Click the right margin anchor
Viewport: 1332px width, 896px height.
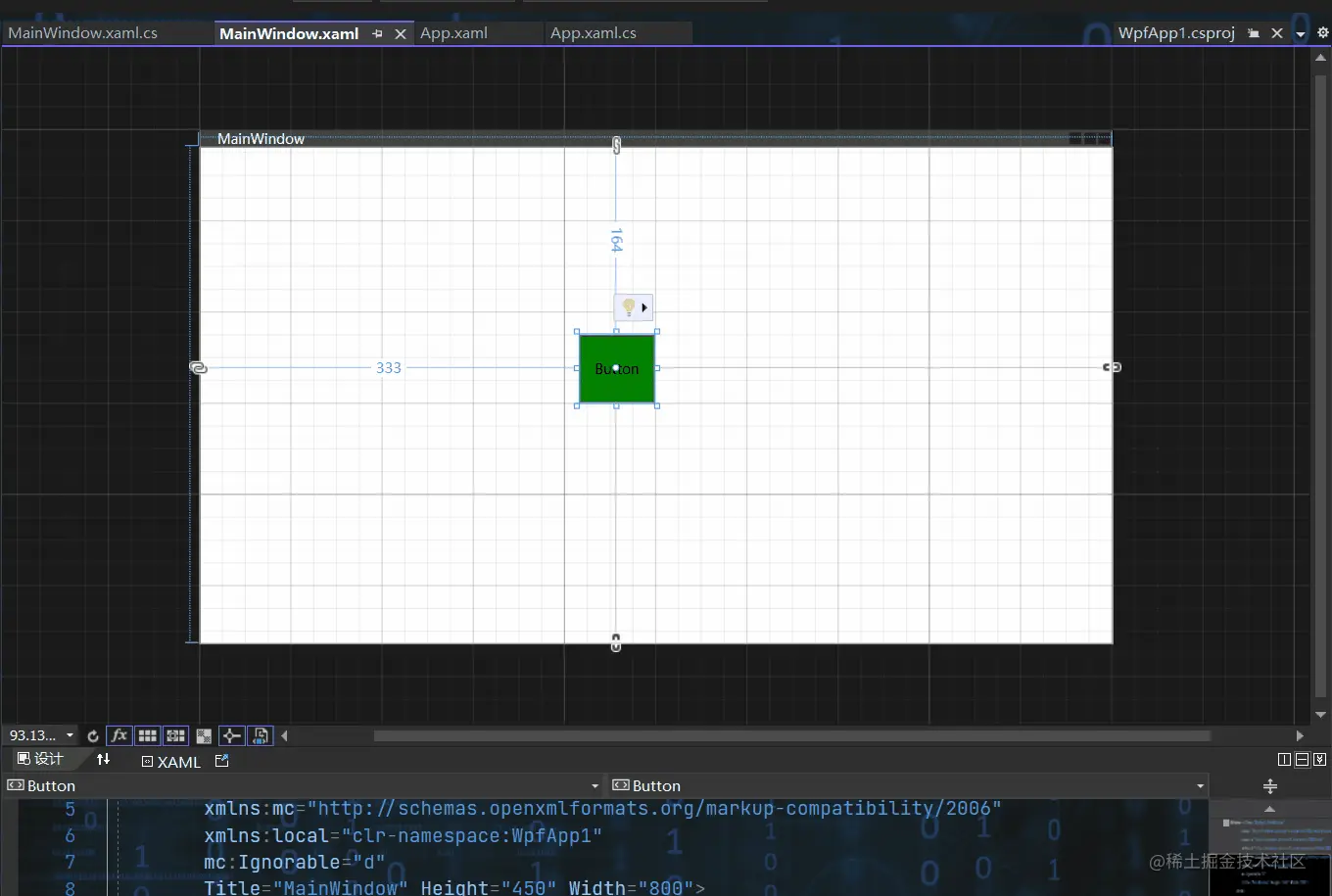coord(1112,367)
